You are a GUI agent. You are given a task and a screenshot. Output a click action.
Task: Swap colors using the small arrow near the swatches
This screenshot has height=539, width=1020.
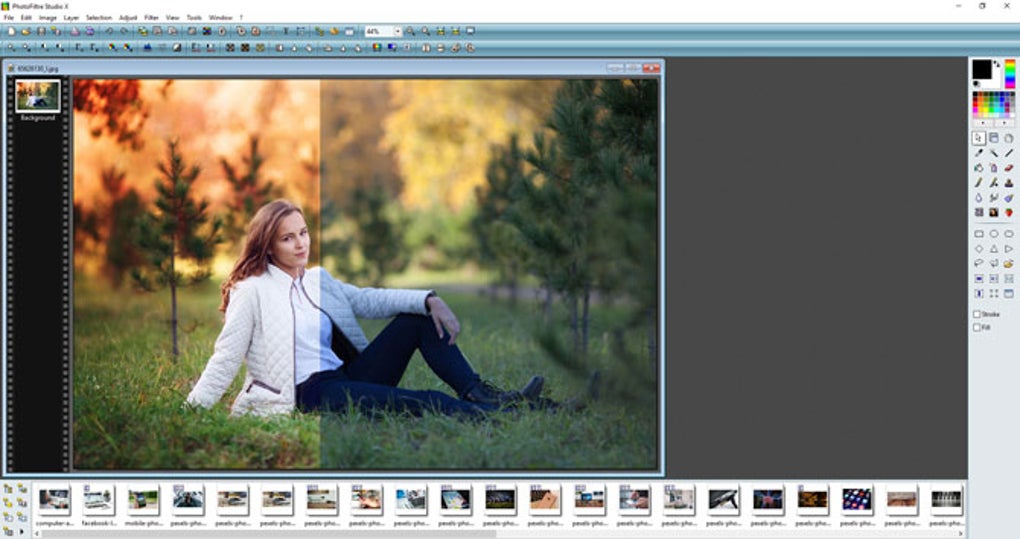coord(996,64)
